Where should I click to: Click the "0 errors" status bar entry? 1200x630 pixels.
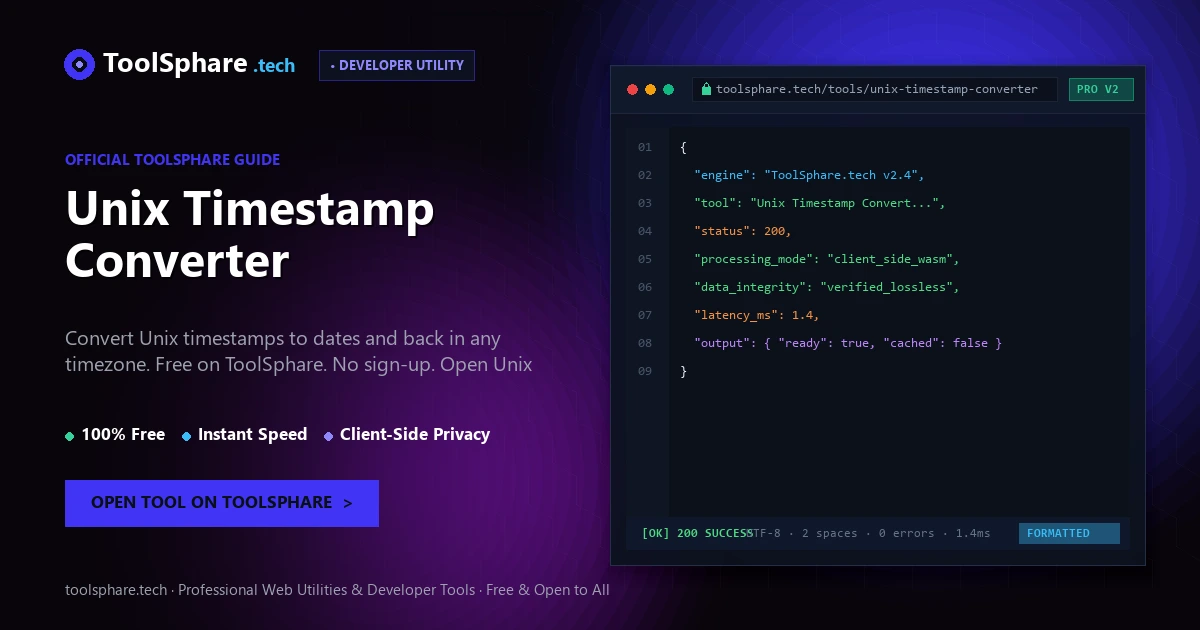(x=906, y=533)
